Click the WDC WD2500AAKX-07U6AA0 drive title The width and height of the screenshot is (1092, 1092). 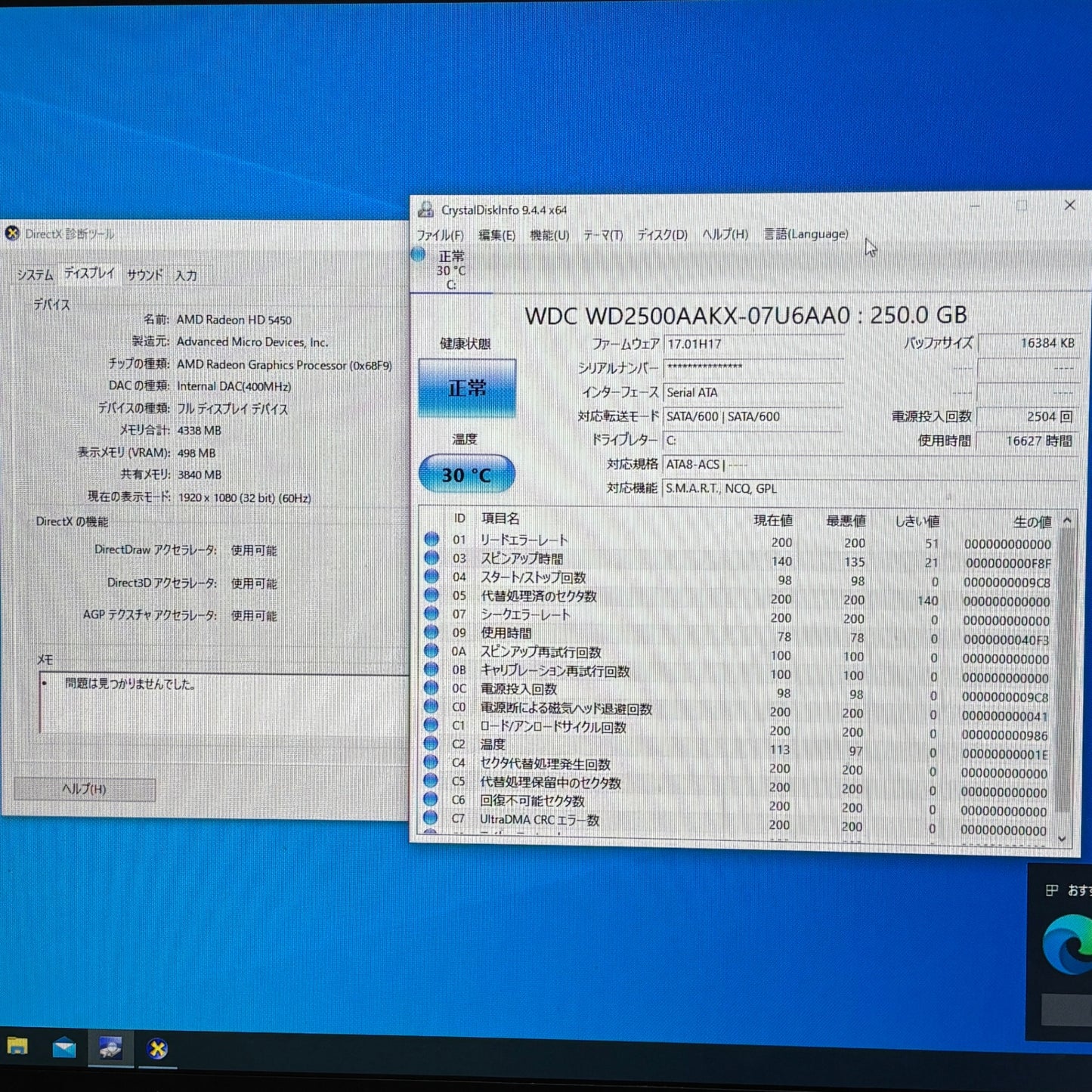(x=746, y=315)
